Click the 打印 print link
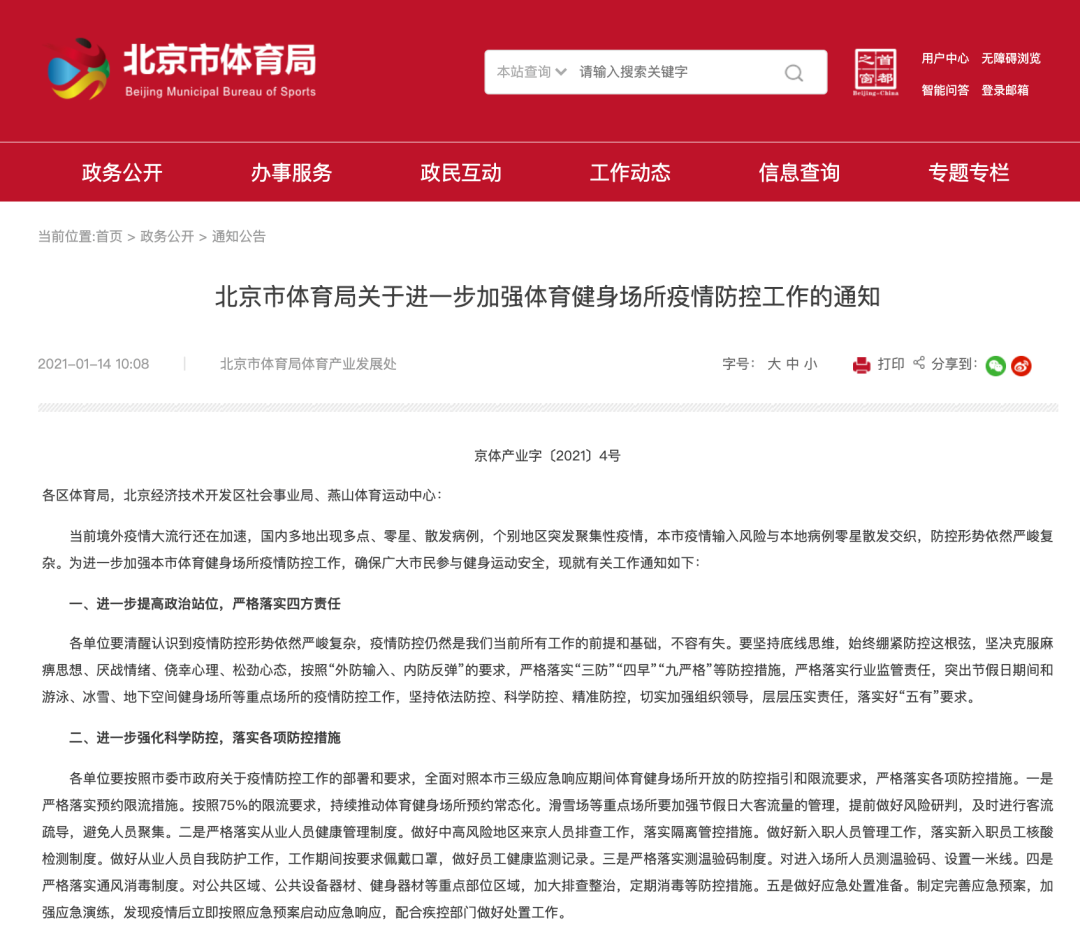Viewport: 1080px width, 935px height. coord(891,364)
